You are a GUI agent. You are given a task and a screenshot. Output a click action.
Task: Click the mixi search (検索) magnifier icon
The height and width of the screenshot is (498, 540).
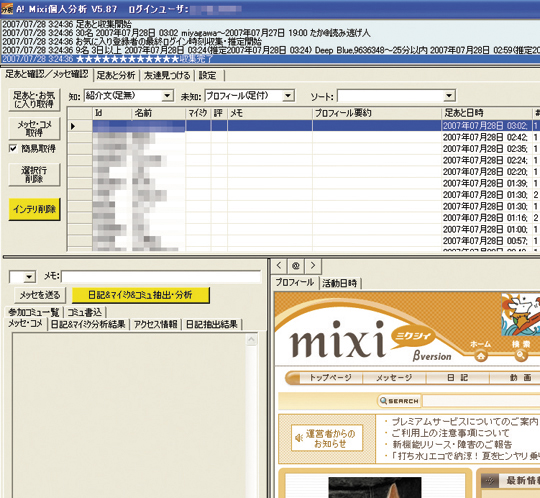(521, 355)
